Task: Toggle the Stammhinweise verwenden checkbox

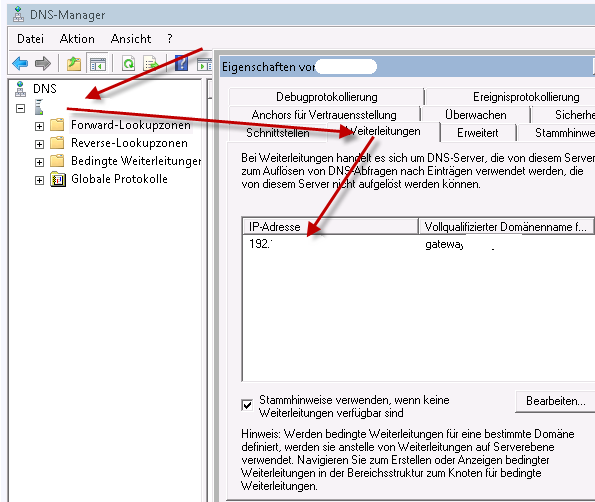Action: [x=247, y=405]
